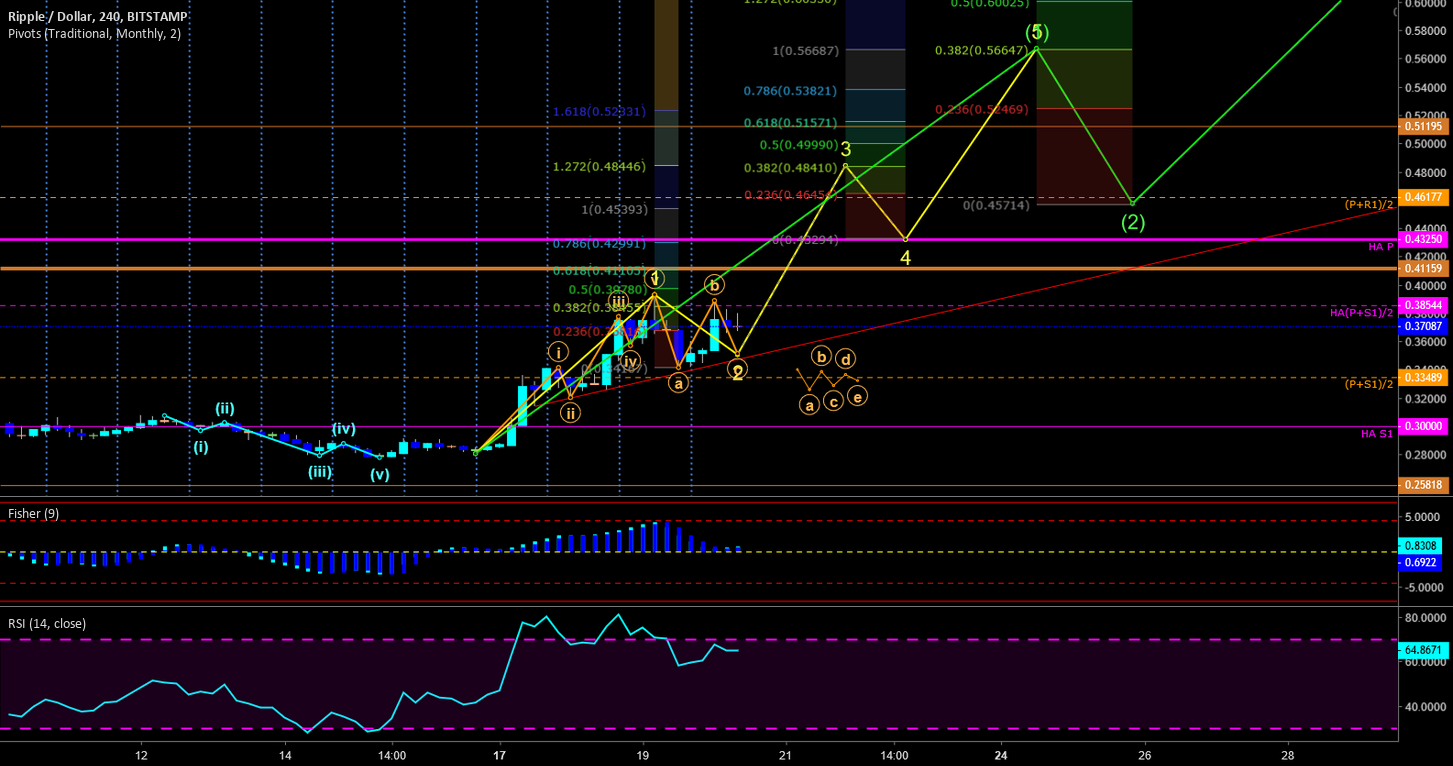
Task: Open the Ripple / Dollar symbol title
Action: pos(97,17)
